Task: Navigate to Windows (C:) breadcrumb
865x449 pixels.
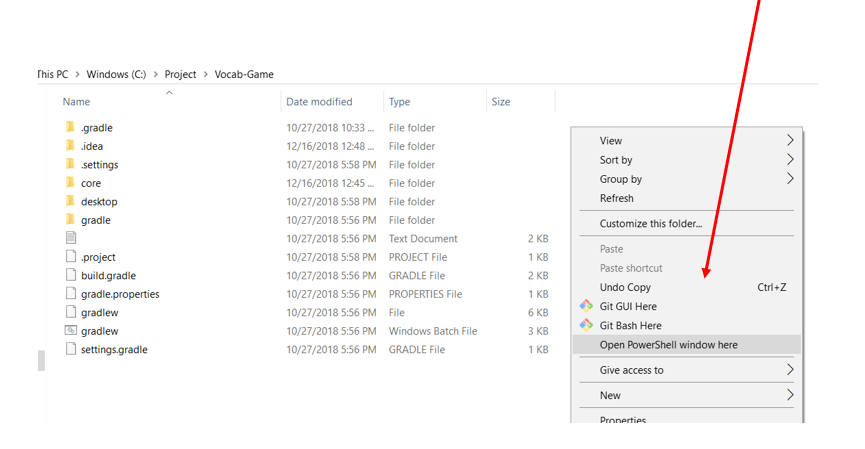Action: coord(116,74)
